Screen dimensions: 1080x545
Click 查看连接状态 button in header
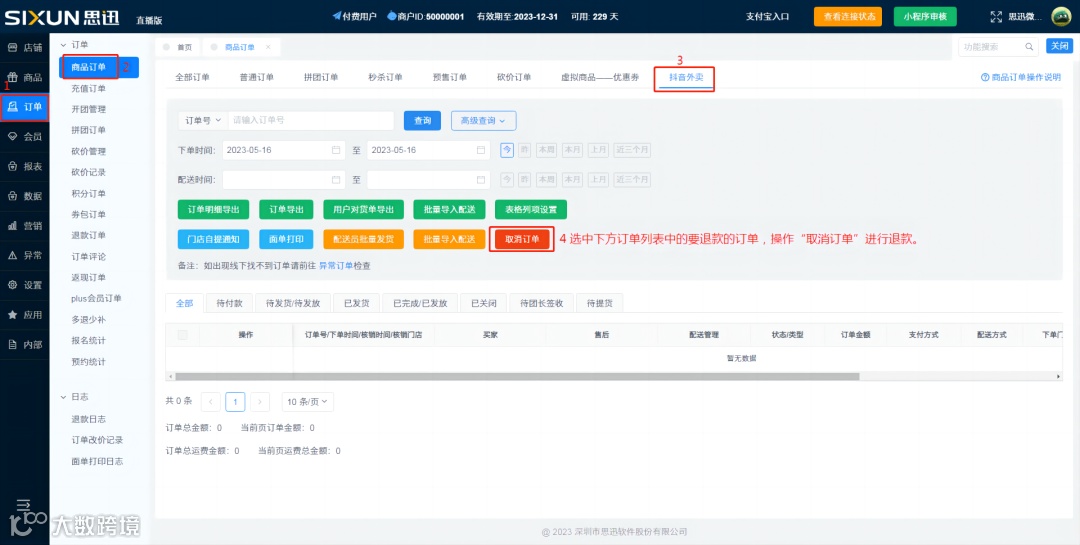click(x=848, y=17)
